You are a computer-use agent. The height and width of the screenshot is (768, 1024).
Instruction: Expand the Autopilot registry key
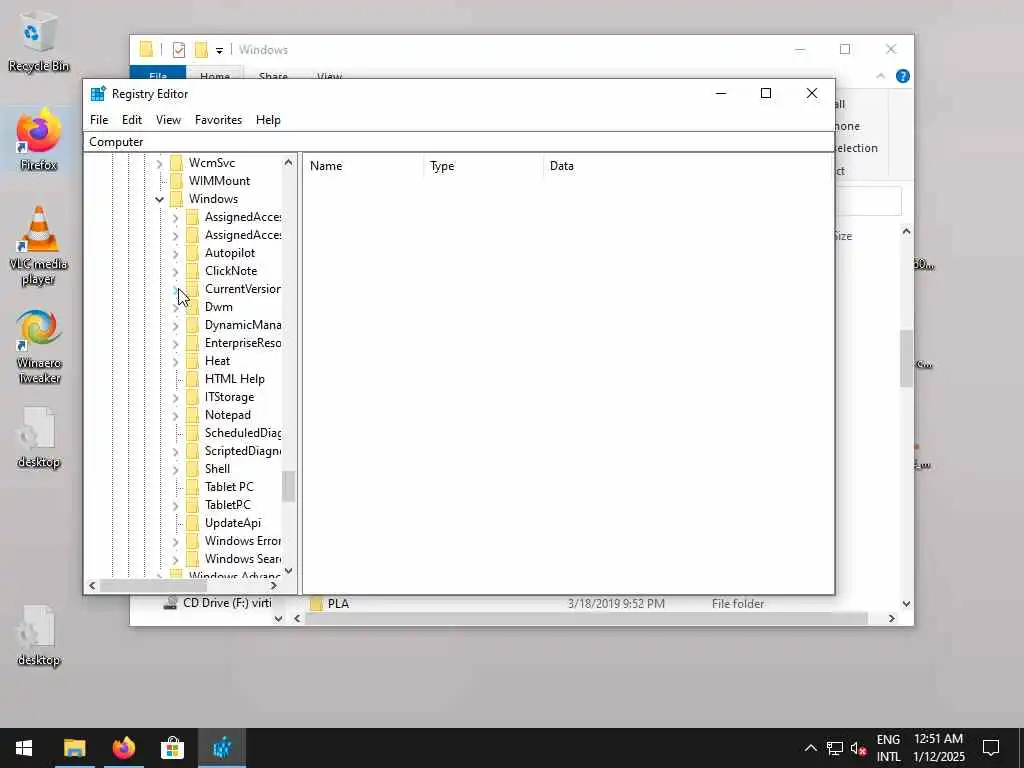point(175,253)
